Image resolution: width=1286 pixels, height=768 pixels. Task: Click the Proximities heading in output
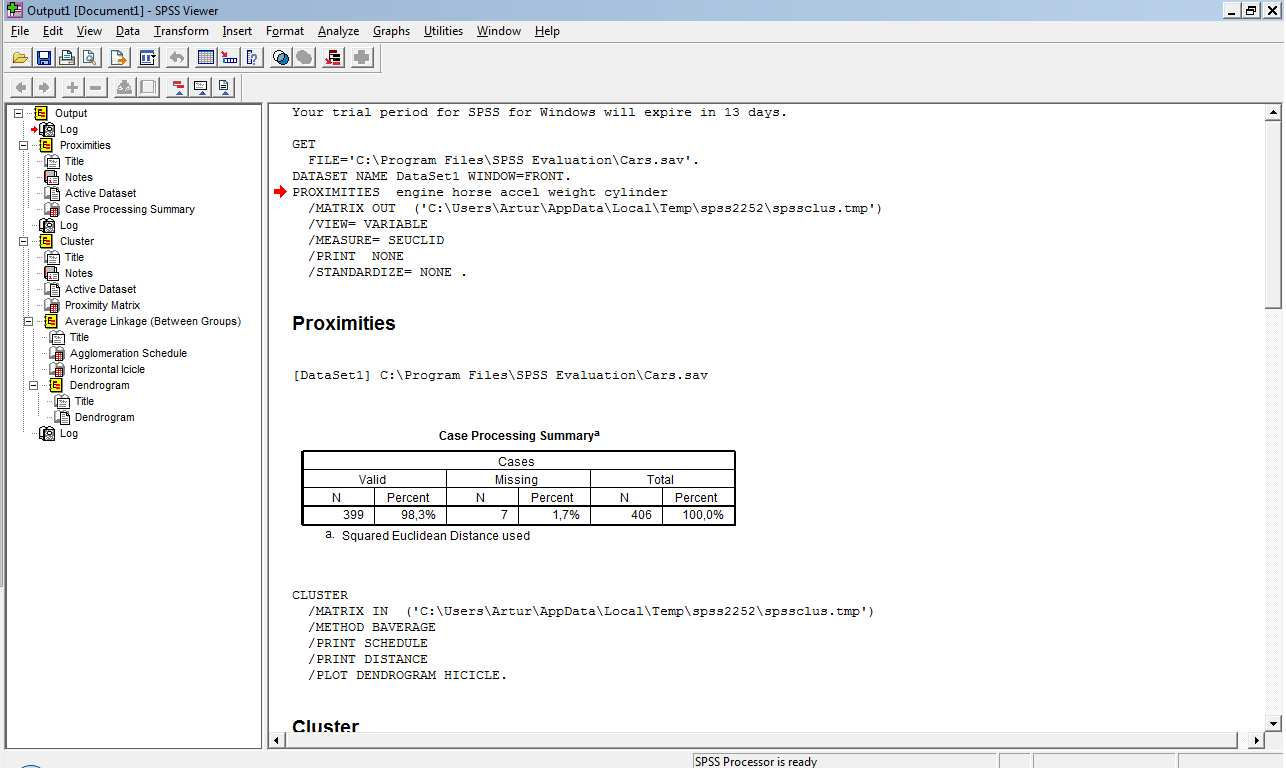[x=344, y=323]
